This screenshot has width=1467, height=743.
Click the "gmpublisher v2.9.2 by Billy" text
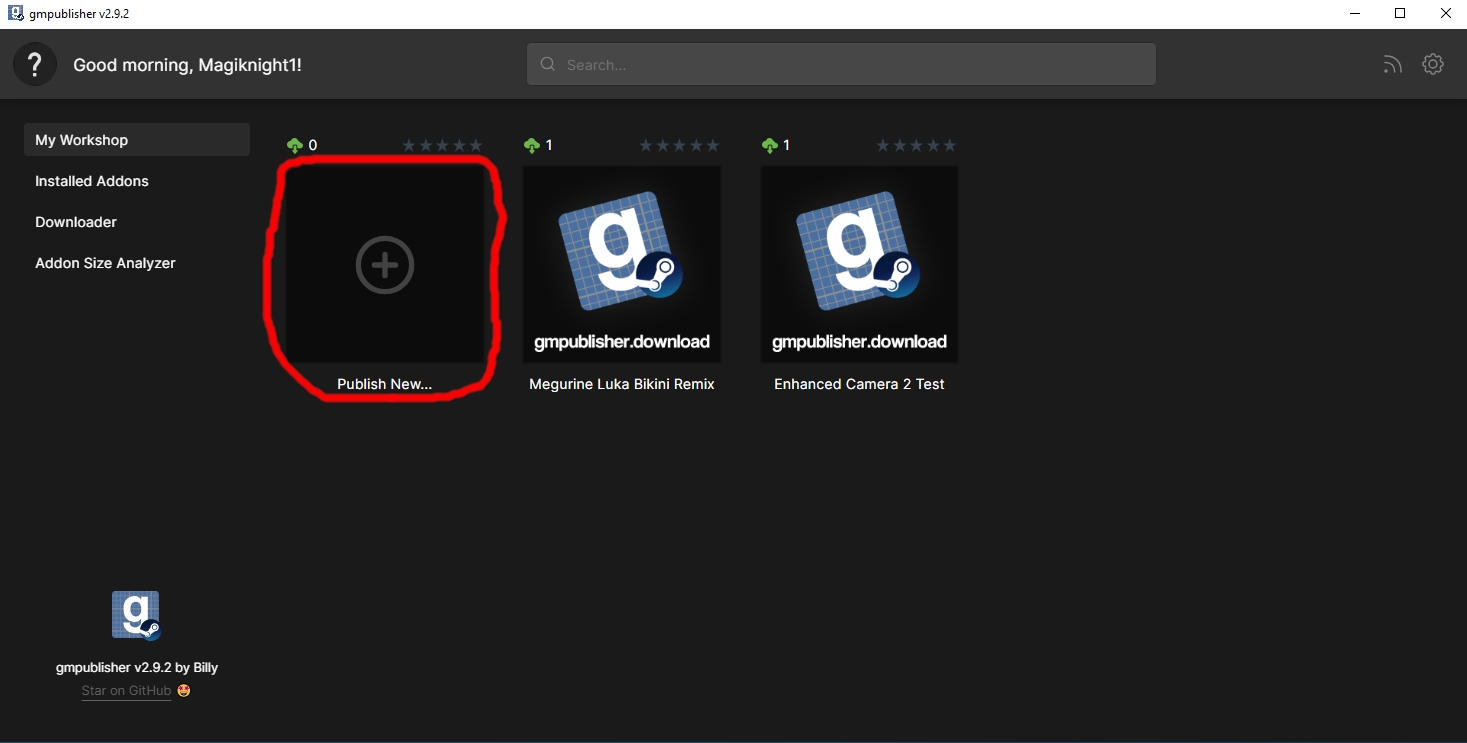[x=137, y=667]
